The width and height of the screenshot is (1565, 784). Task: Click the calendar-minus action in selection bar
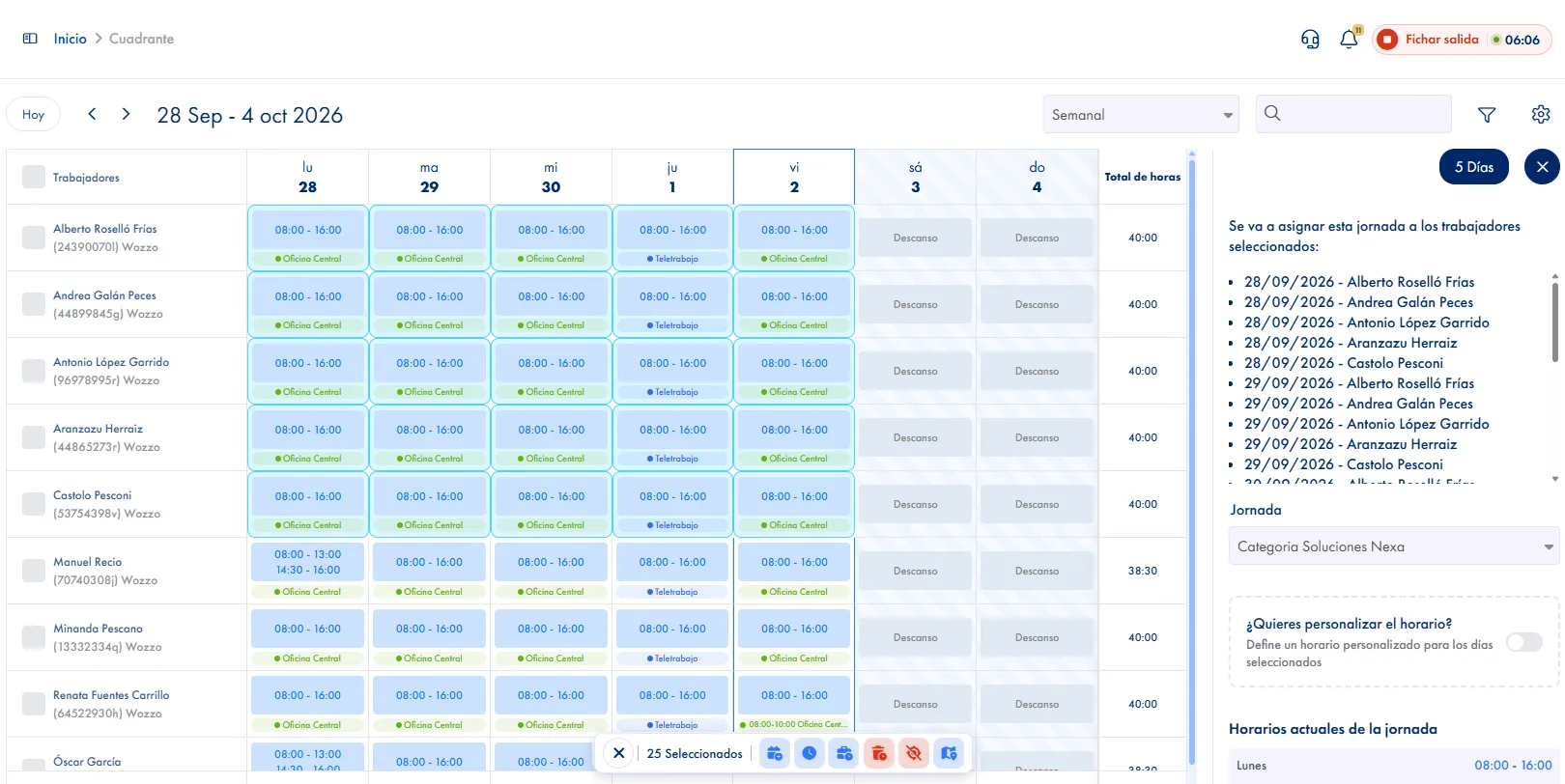pos(775,753)
